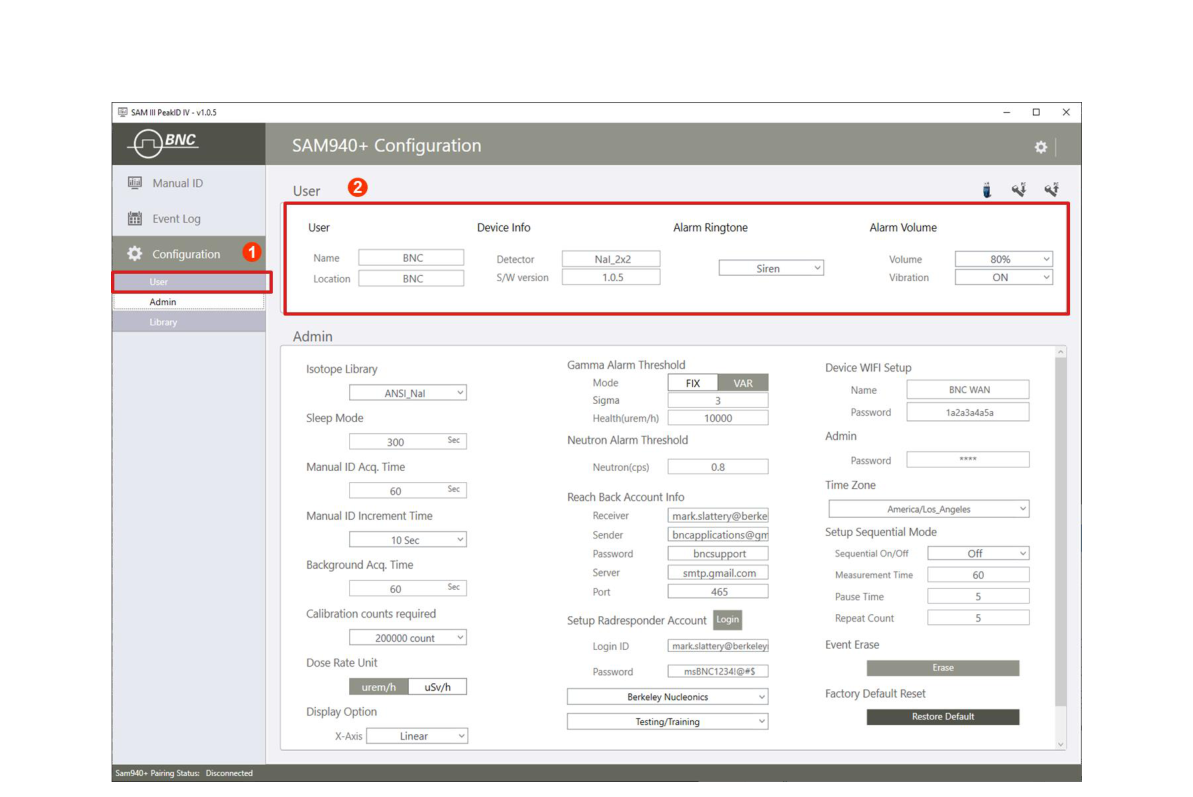The height and width of the screenshot is (797, 1193).
Task: Click the Sleep Mode 300 Sec field
Action: [408, 441]
